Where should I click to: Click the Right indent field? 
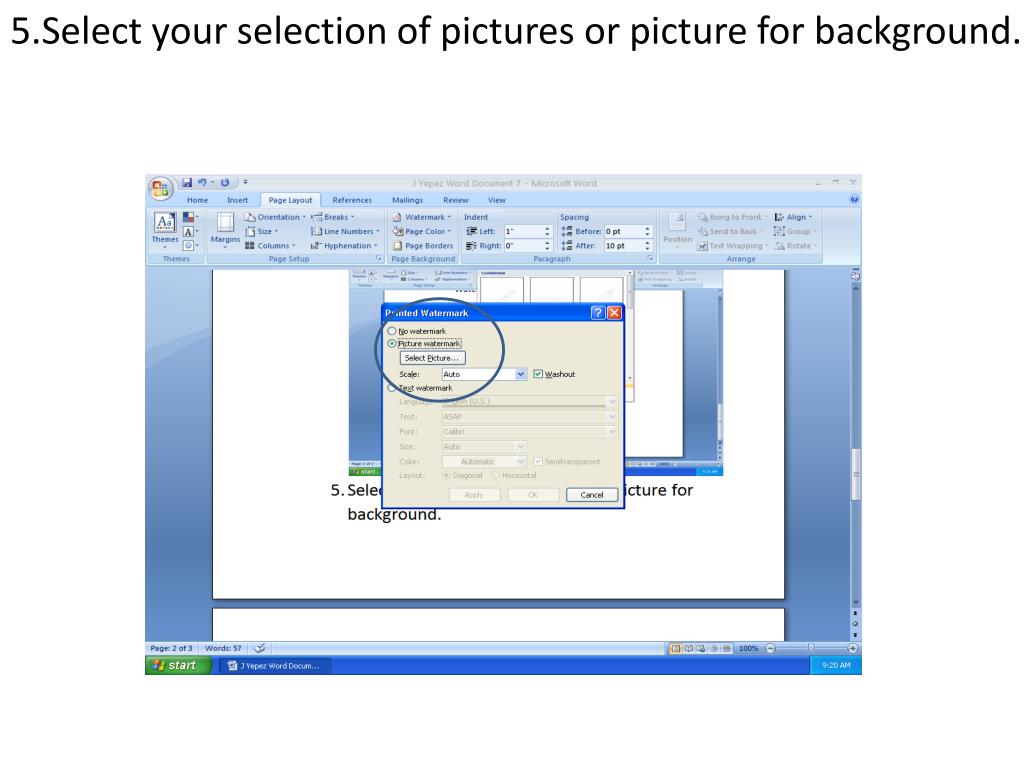click(523, 246)
